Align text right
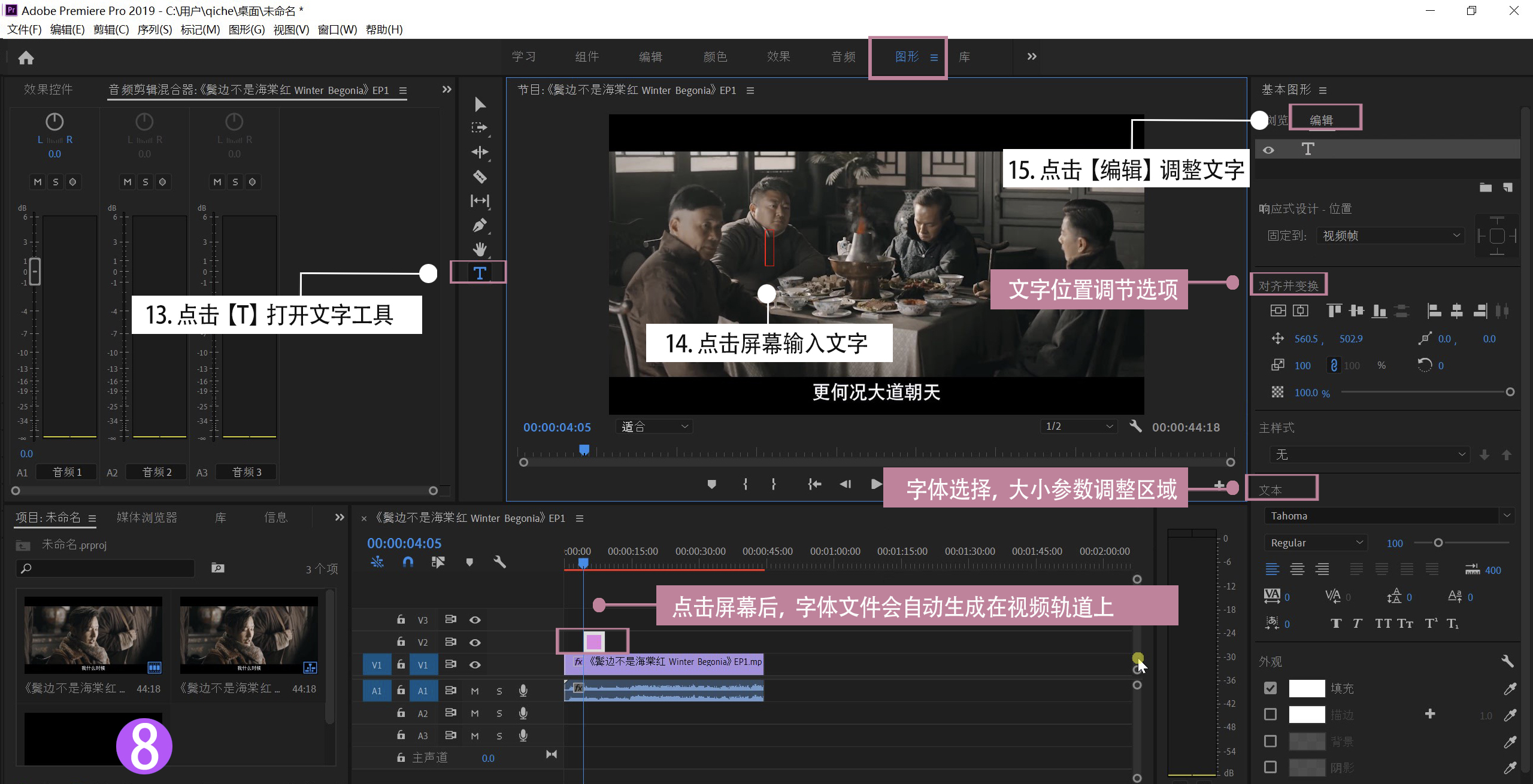 [x=1322, y=569]
